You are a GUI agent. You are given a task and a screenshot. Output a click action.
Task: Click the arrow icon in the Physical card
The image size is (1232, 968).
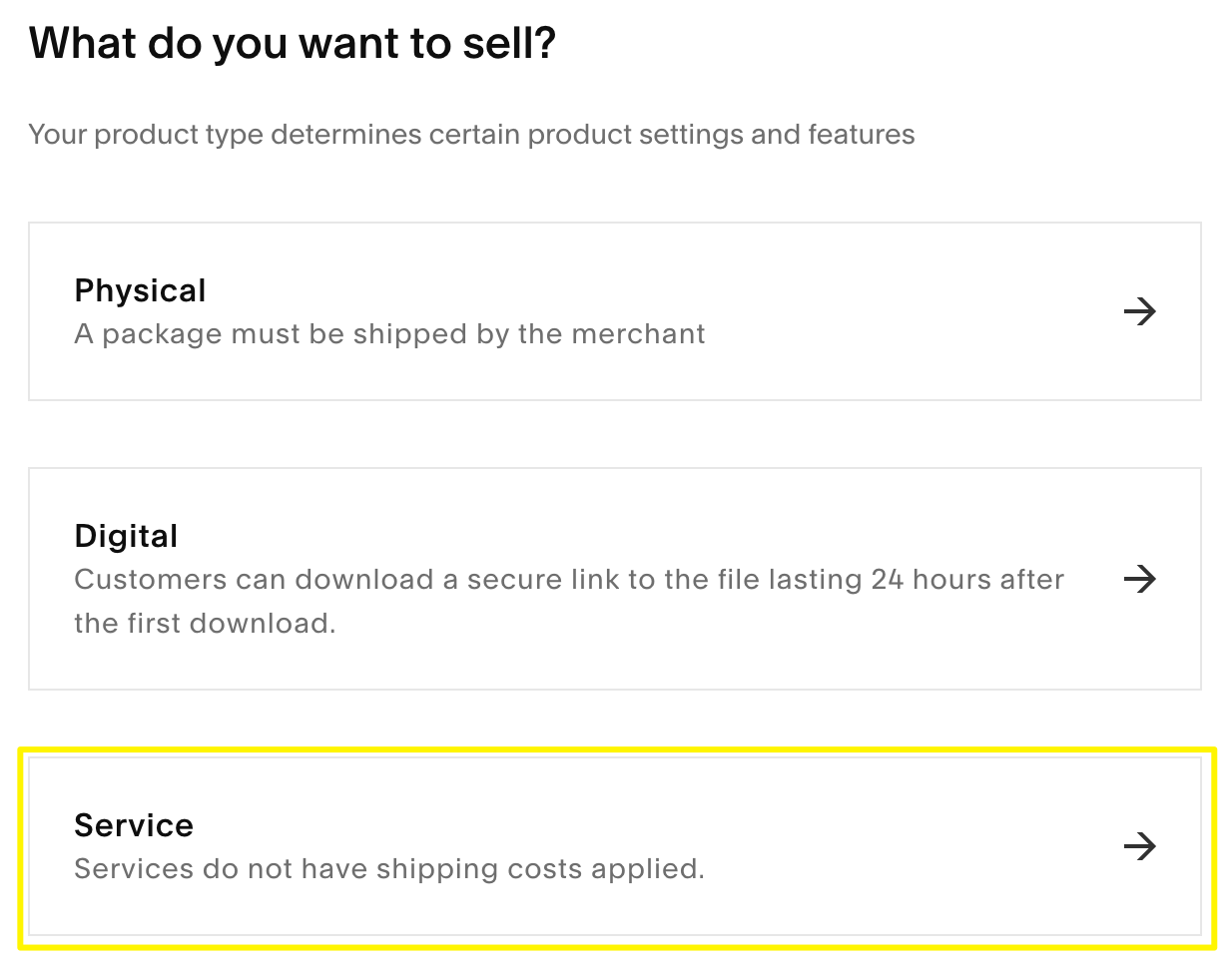1139,311
